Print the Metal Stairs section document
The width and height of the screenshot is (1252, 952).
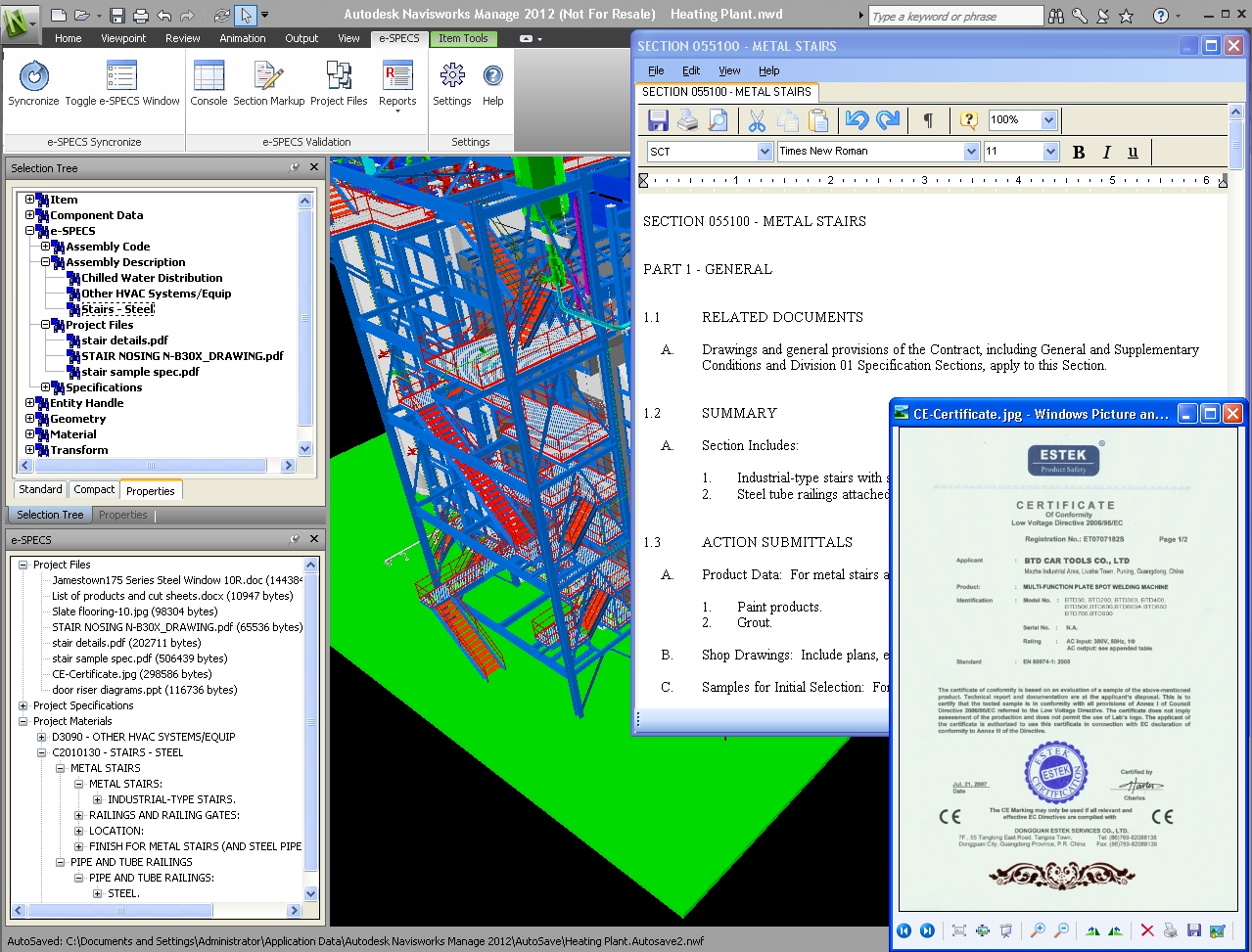coord(688,120)
